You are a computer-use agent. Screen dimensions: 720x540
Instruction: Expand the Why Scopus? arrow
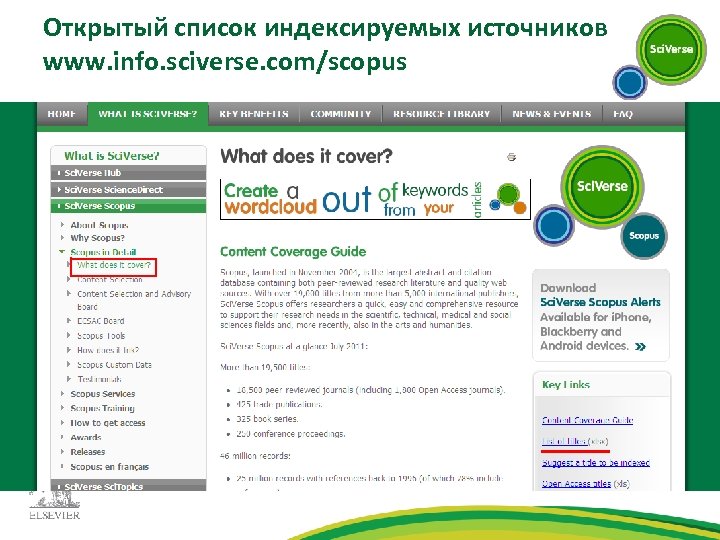coord(62,238)
